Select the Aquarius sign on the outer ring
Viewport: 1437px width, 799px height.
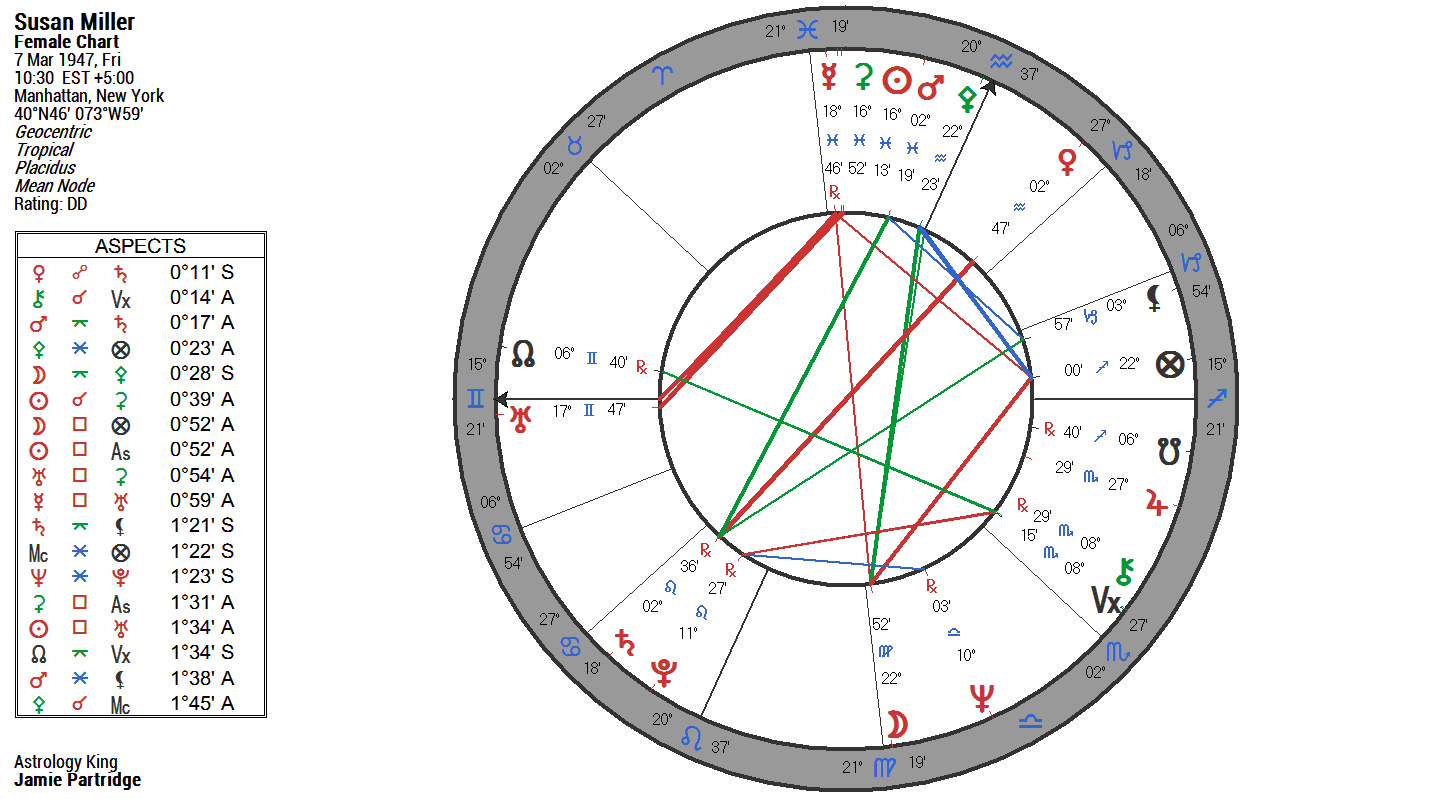(1001, 61)
